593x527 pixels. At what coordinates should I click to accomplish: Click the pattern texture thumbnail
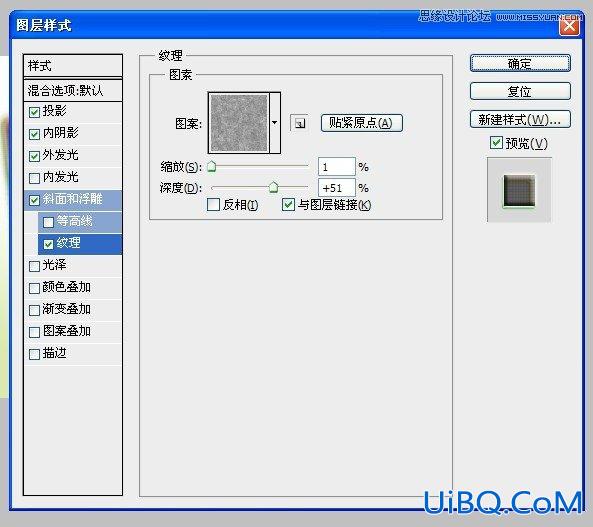click(239, 123)
